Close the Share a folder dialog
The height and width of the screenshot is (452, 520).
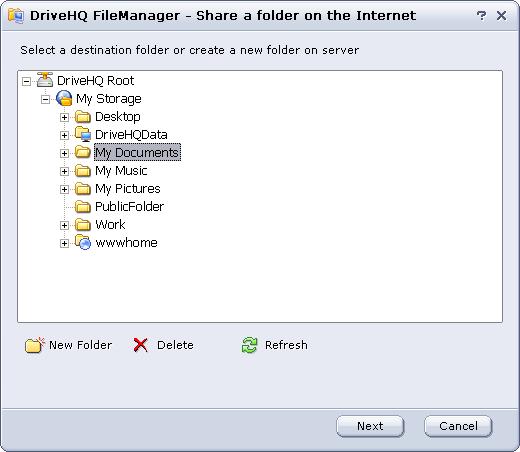502,15
